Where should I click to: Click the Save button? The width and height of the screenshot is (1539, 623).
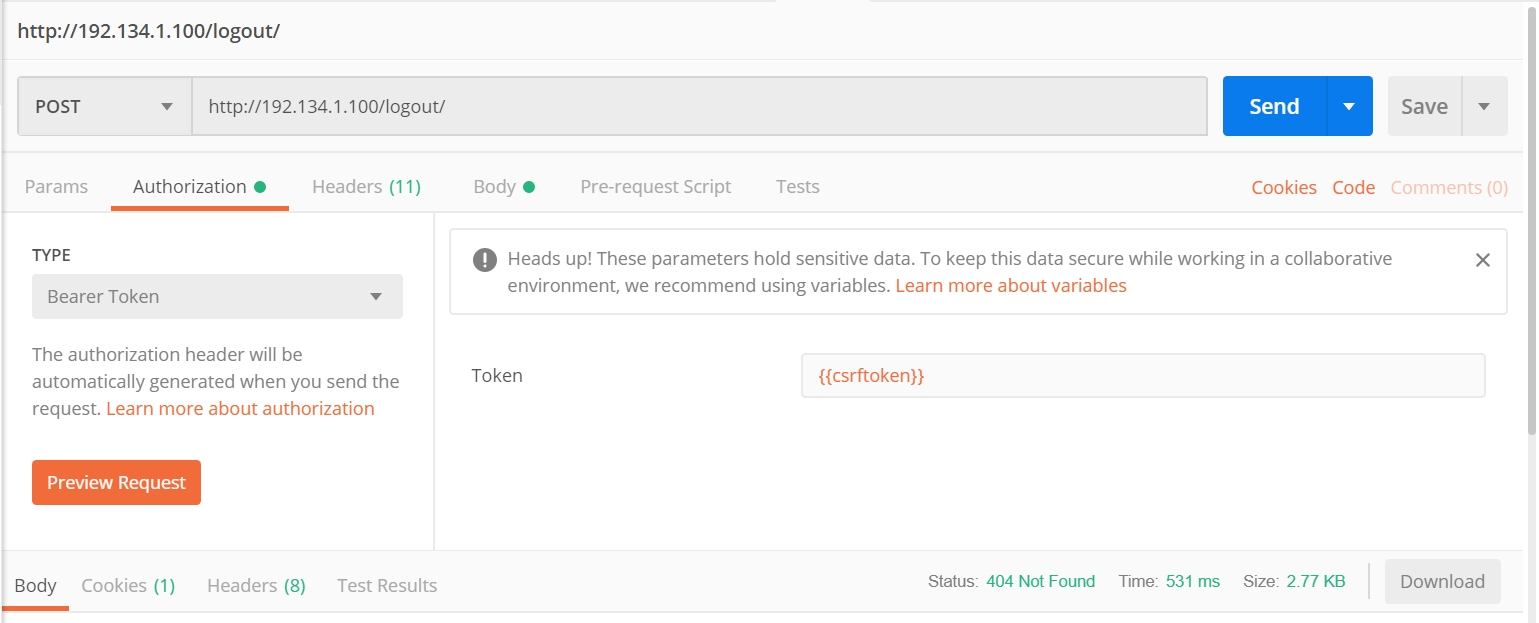coord(1424,107)
